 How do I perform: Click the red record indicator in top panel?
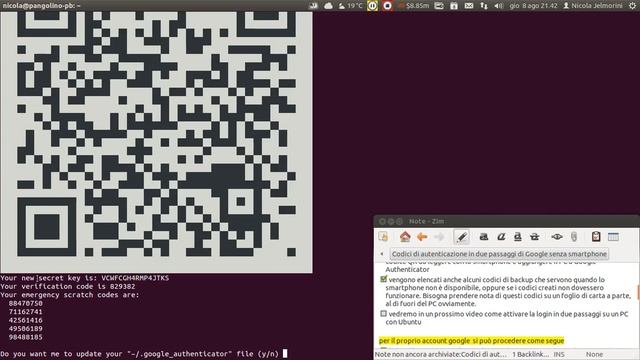(x=387, y=6)
